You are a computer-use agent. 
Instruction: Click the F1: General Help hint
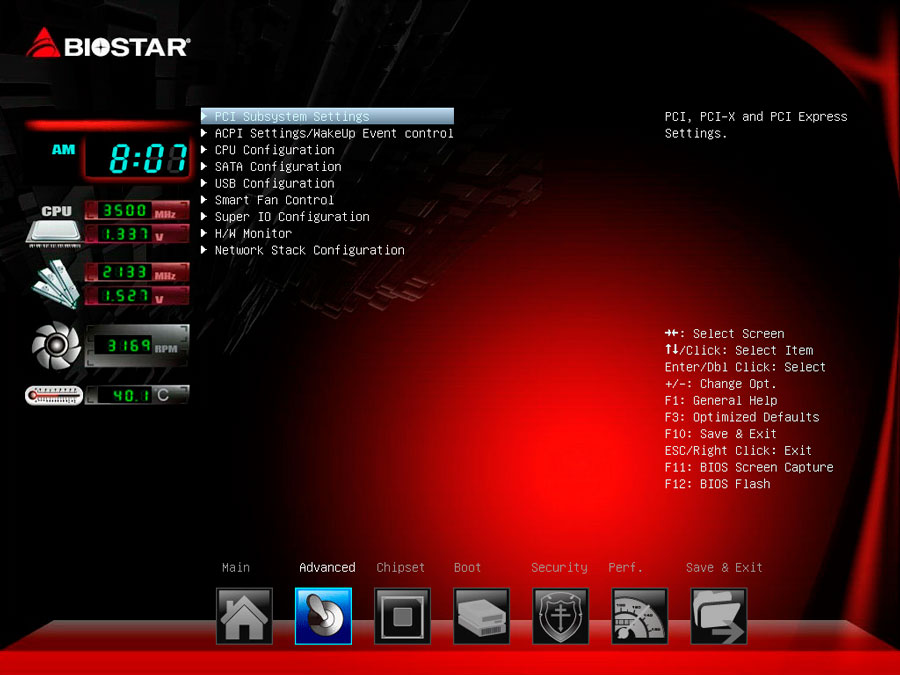click(721, 401)
